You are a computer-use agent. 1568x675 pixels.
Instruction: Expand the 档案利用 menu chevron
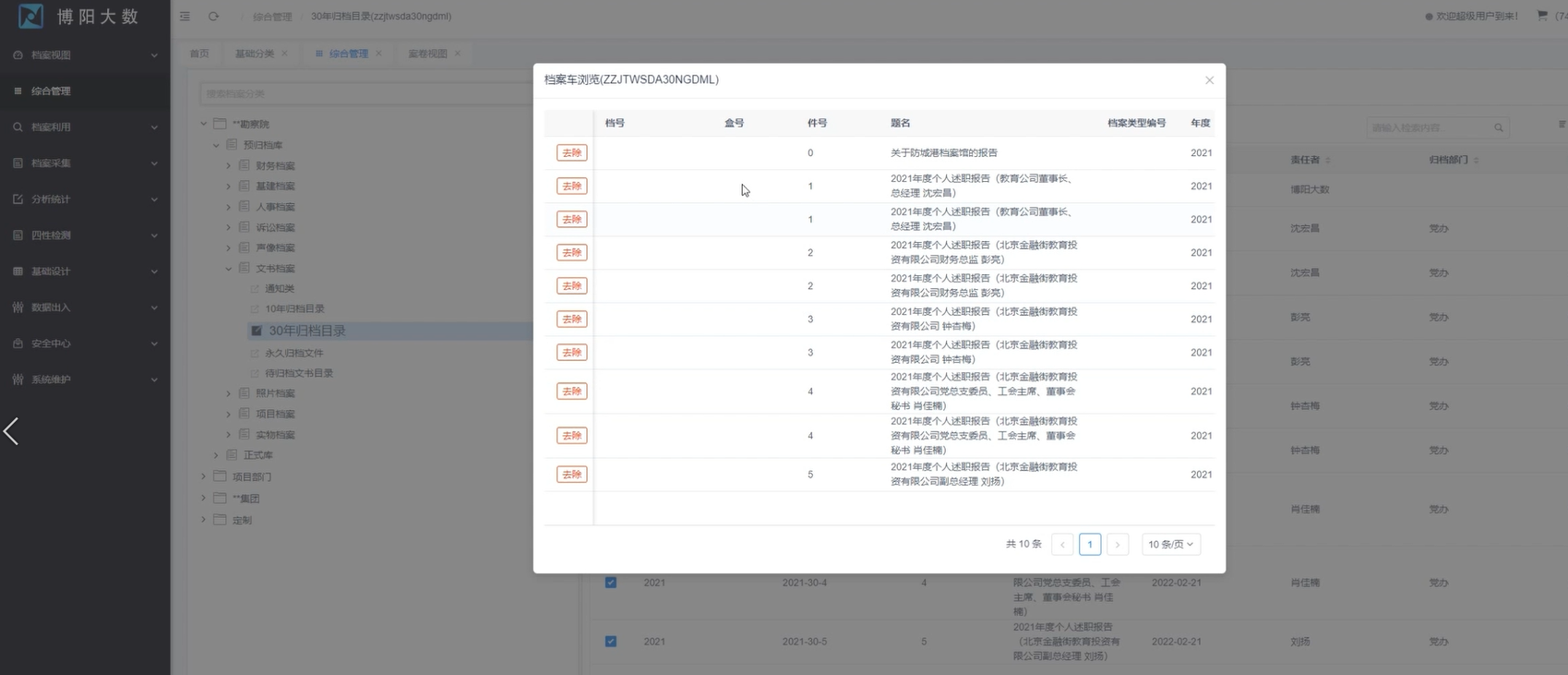point(154,127)
